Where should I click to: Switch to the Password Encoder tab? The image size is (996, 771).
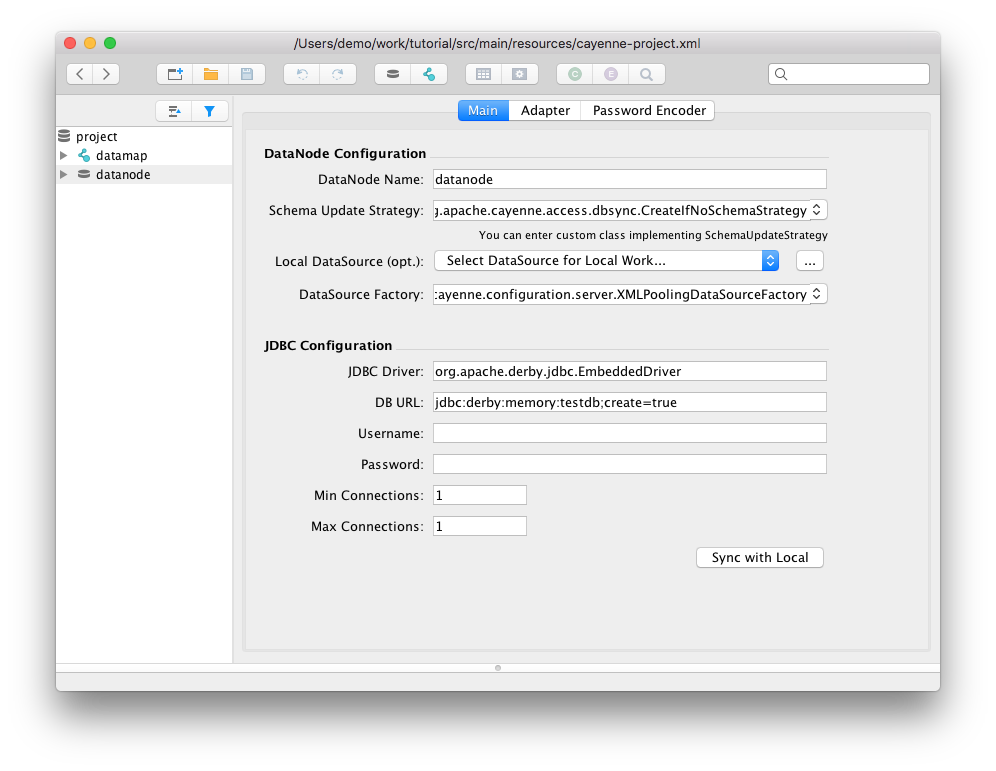tap(649, 111)
